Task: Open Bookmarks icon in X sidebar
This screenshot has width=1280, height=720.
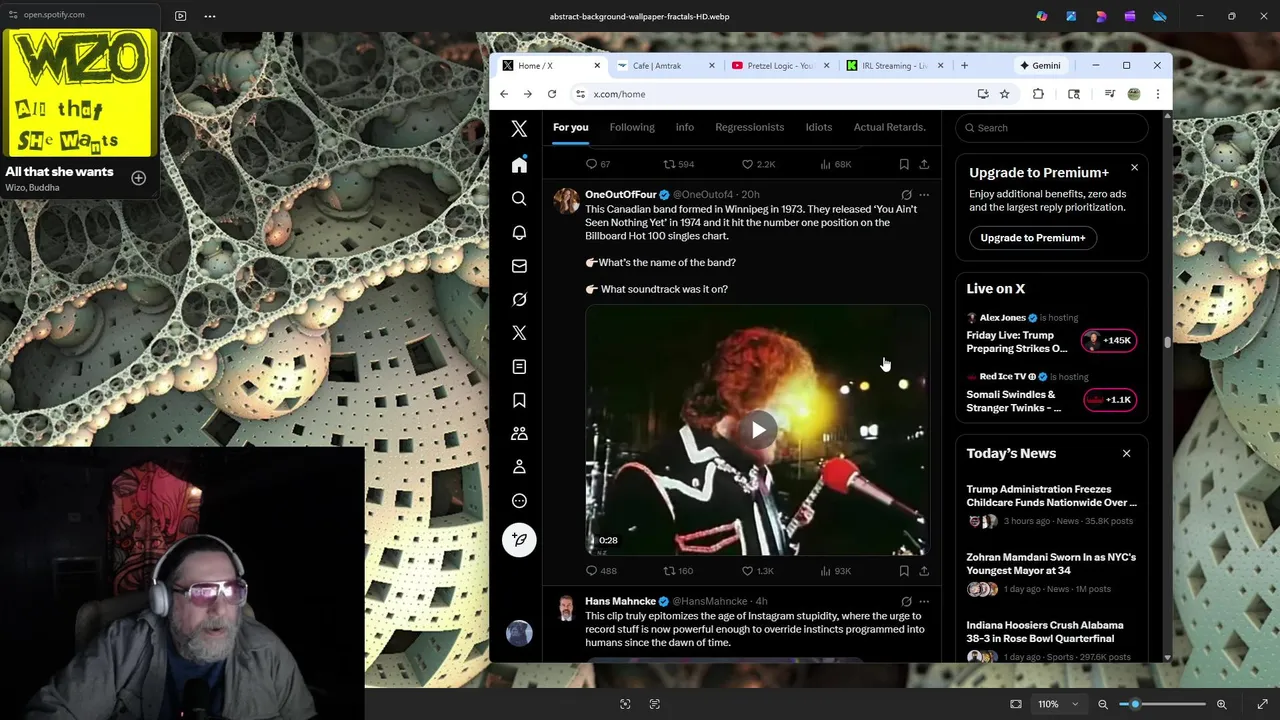Action: (x=519, y=400)
